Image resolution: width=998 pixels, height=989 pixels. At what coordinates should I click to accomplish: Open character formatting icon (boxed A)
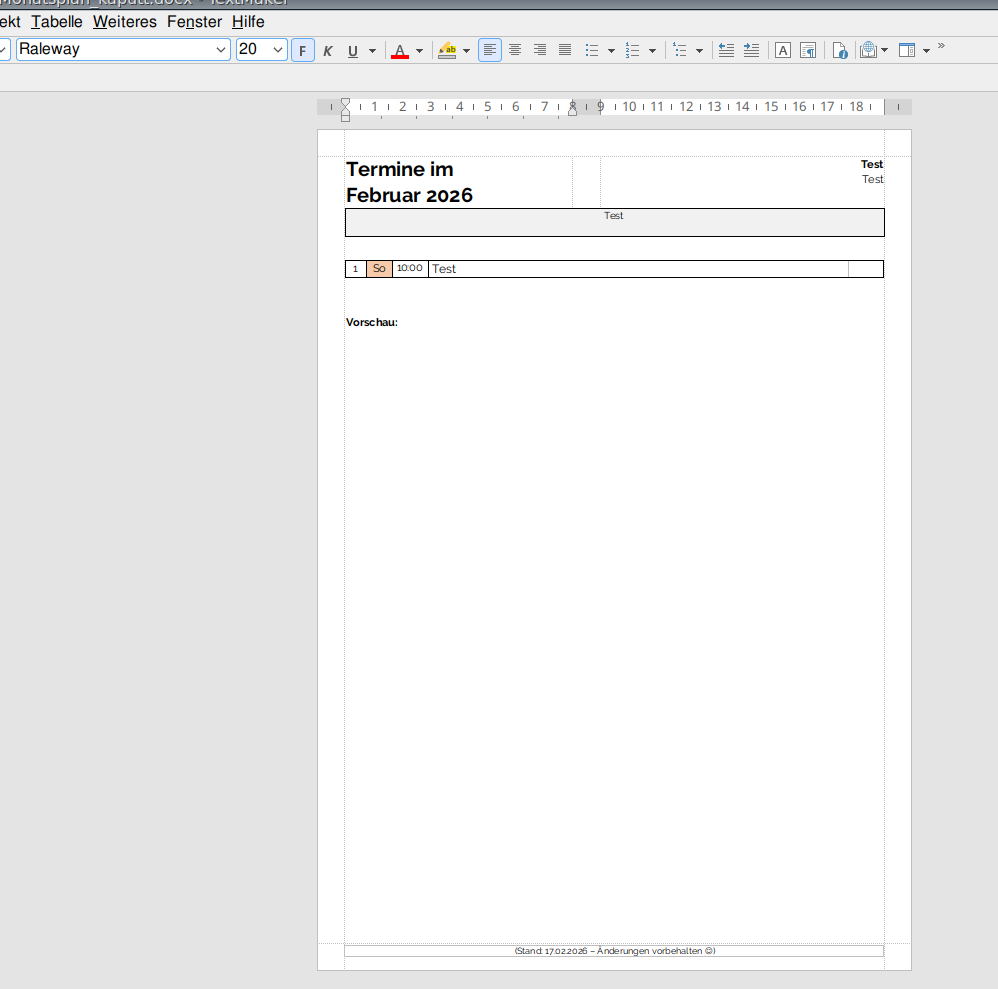click(x=783, y=50)
